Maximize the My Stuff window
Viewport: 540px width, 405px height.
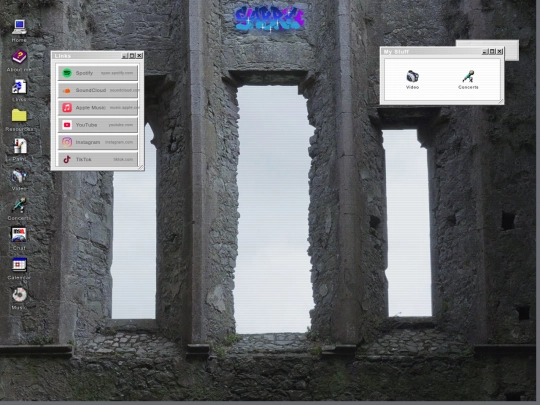click(x=492, y=52)
